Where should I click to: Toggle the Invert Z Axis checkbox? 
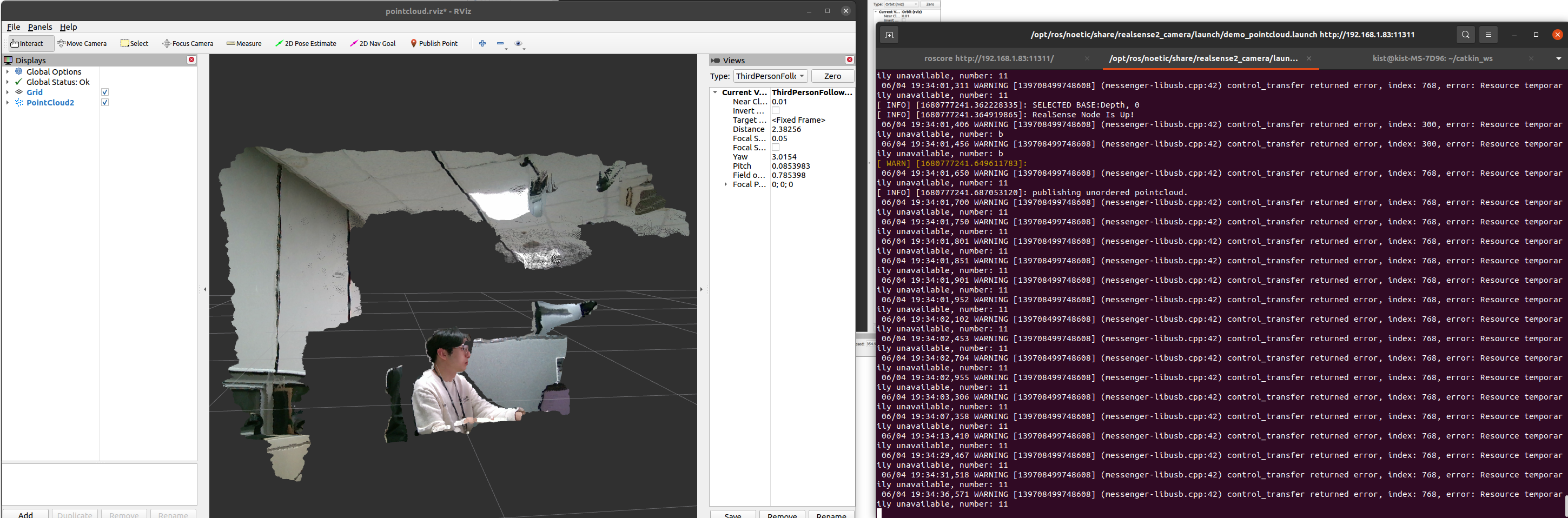(776, 111)
